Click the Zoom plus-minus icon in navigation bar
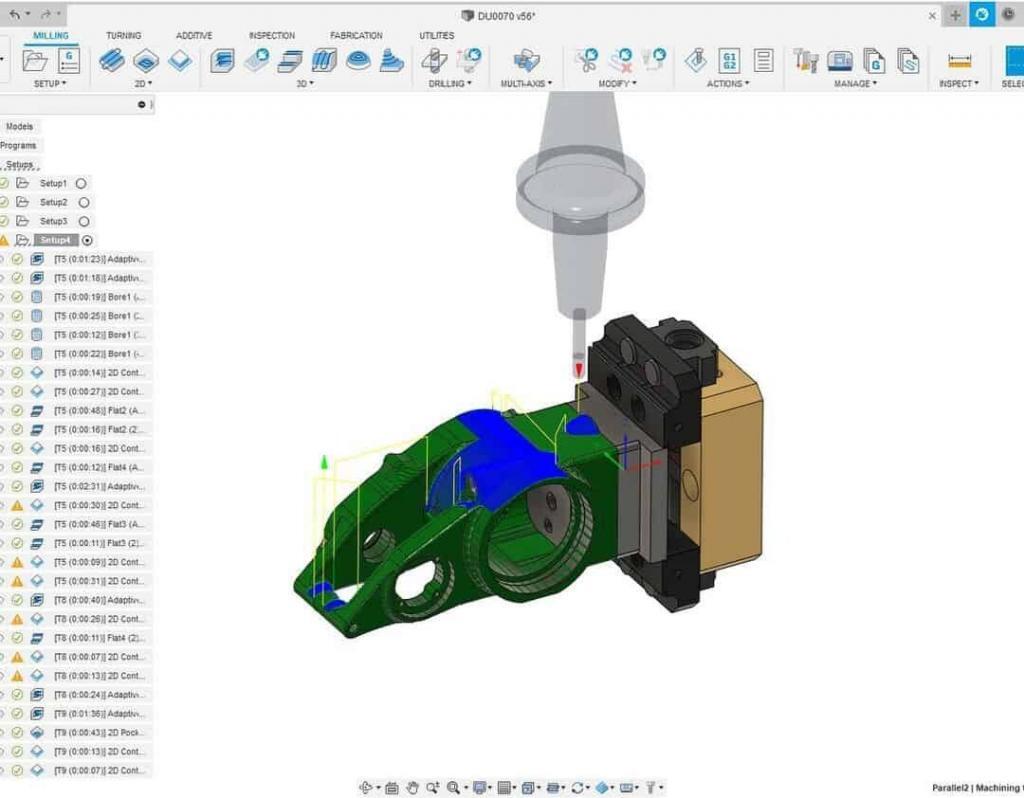1024x798 pixels. click(432, 788)
